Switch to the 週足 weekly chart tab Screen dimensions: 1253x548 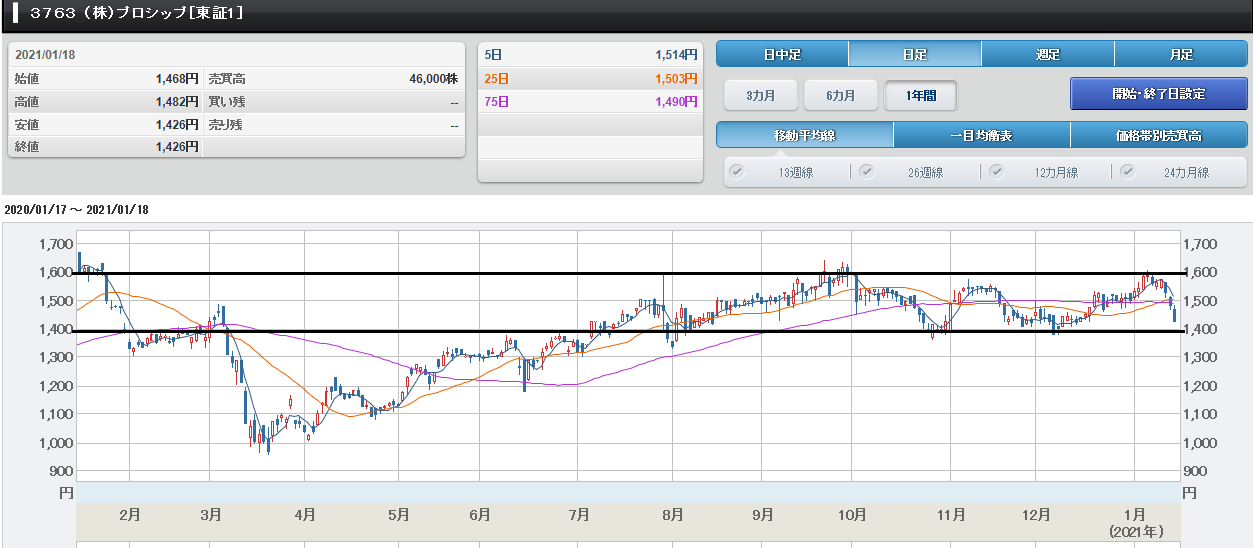pyautogui.click(x=1047, y=54)
